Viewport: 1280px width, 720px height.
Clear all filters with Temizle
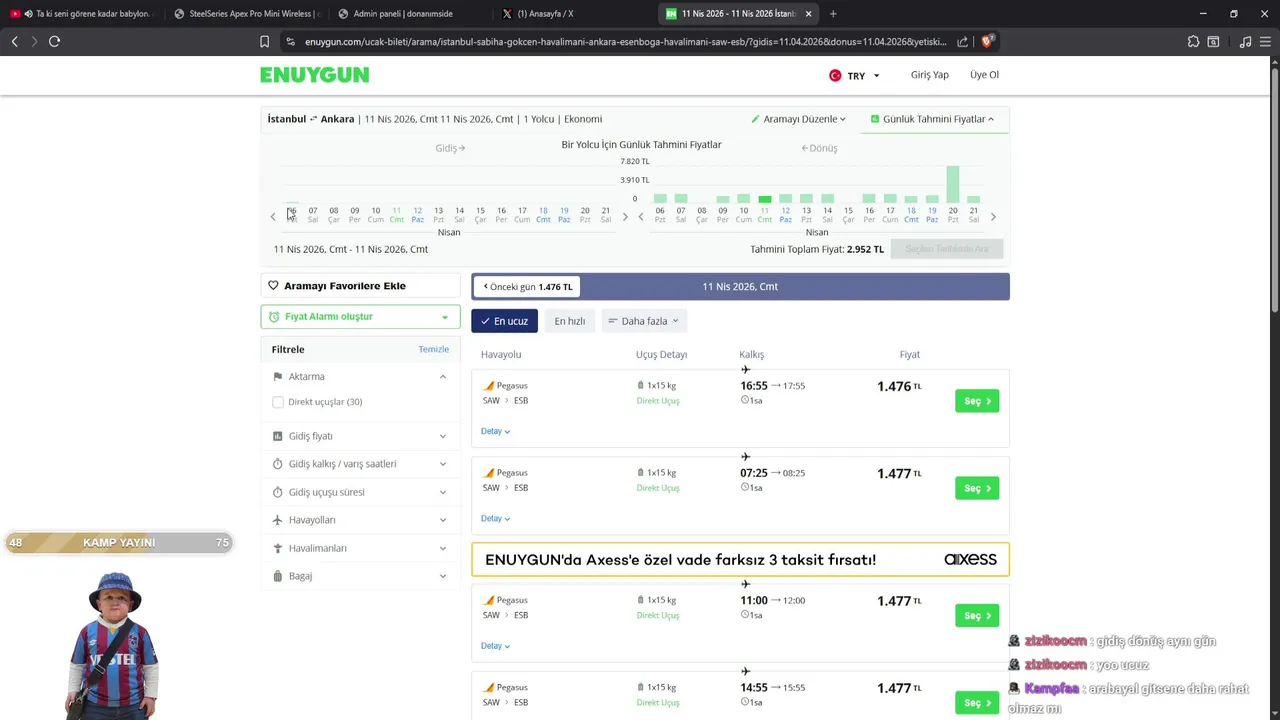tap(433, 349)
